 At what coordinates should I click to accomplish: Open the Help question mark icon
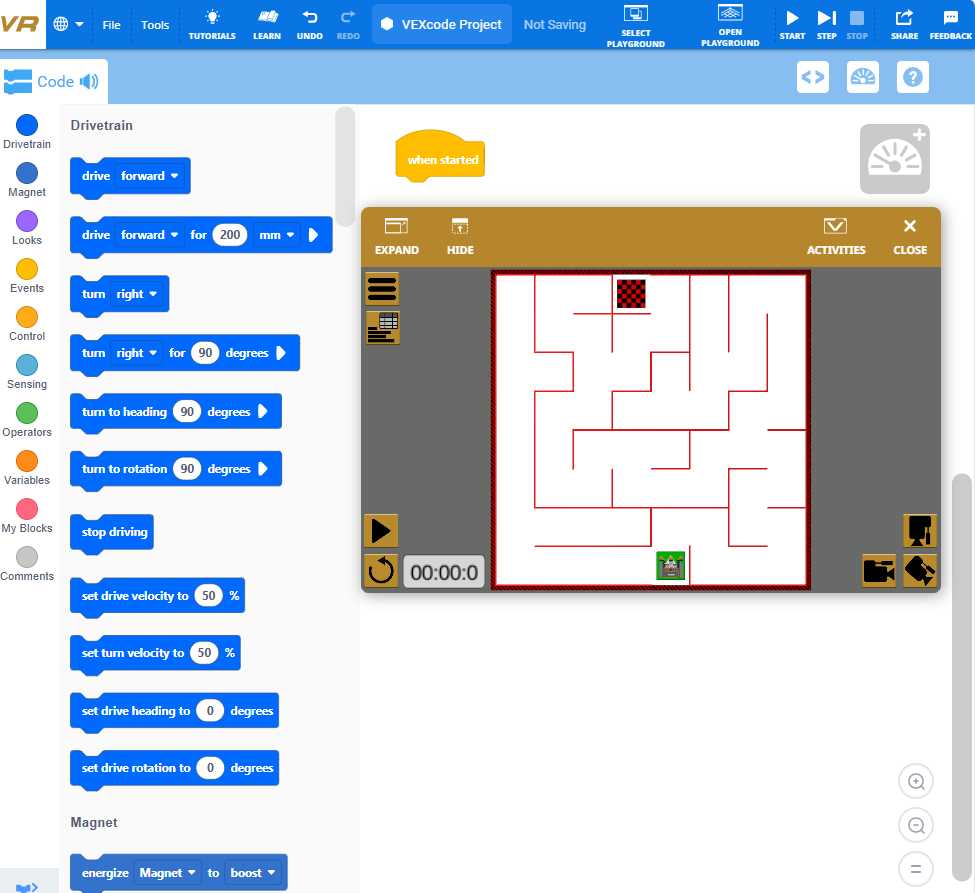click(912, 77)
